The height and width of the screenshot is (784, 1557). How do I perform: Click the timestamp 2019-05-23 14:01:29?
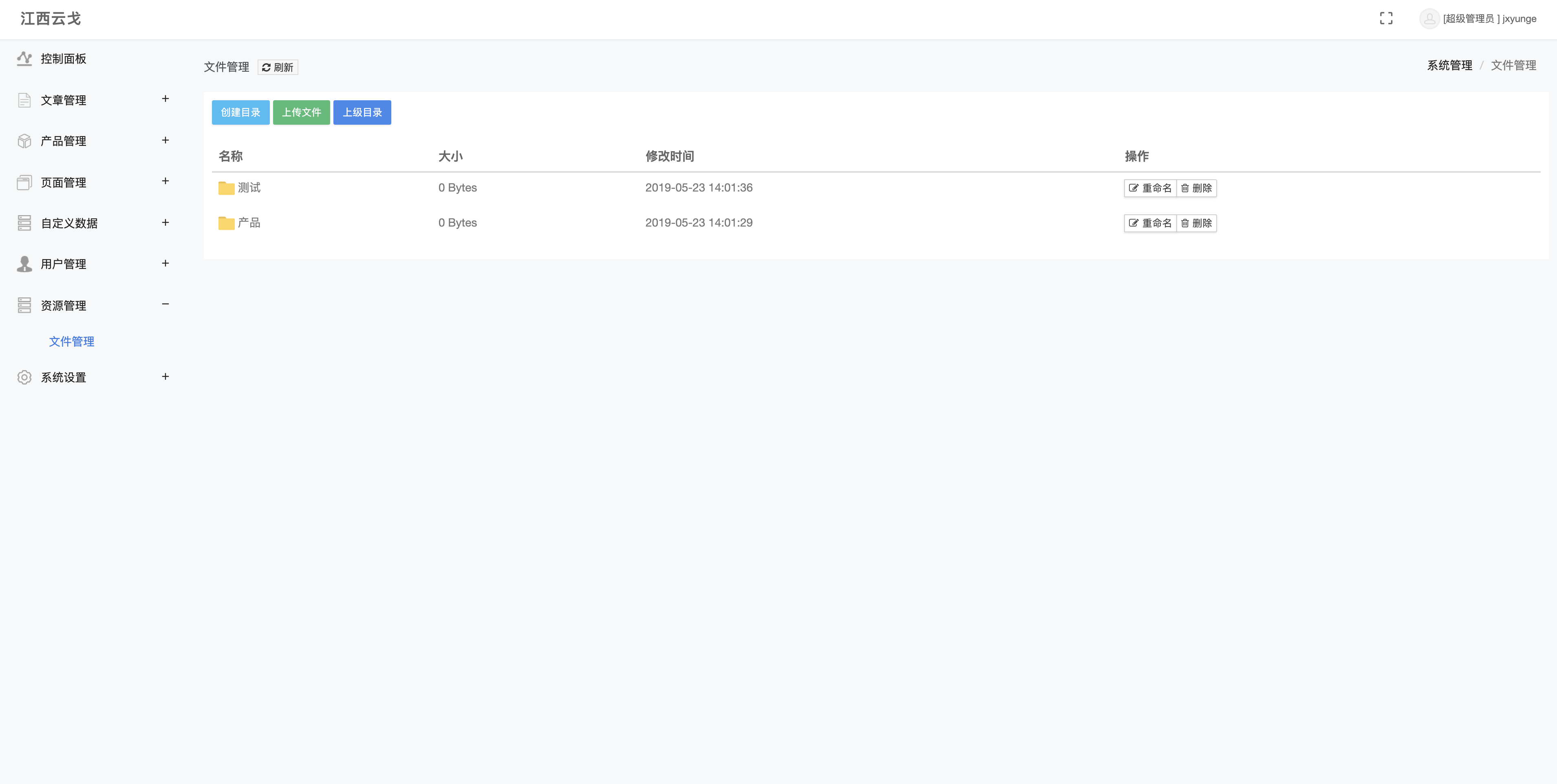point(699,222)
